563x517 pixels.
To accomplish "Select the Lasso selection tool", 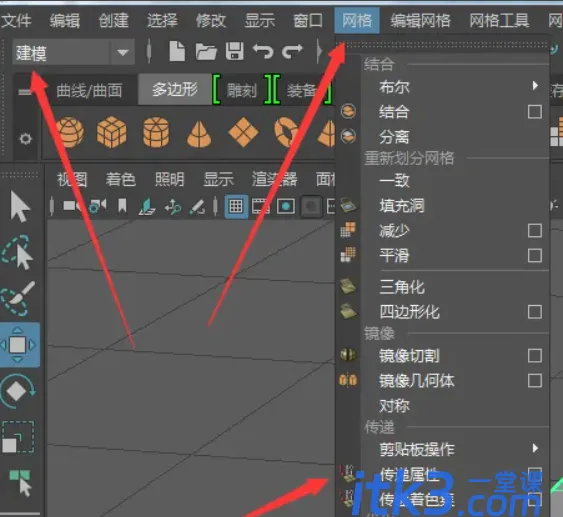I will coord(18,252).
